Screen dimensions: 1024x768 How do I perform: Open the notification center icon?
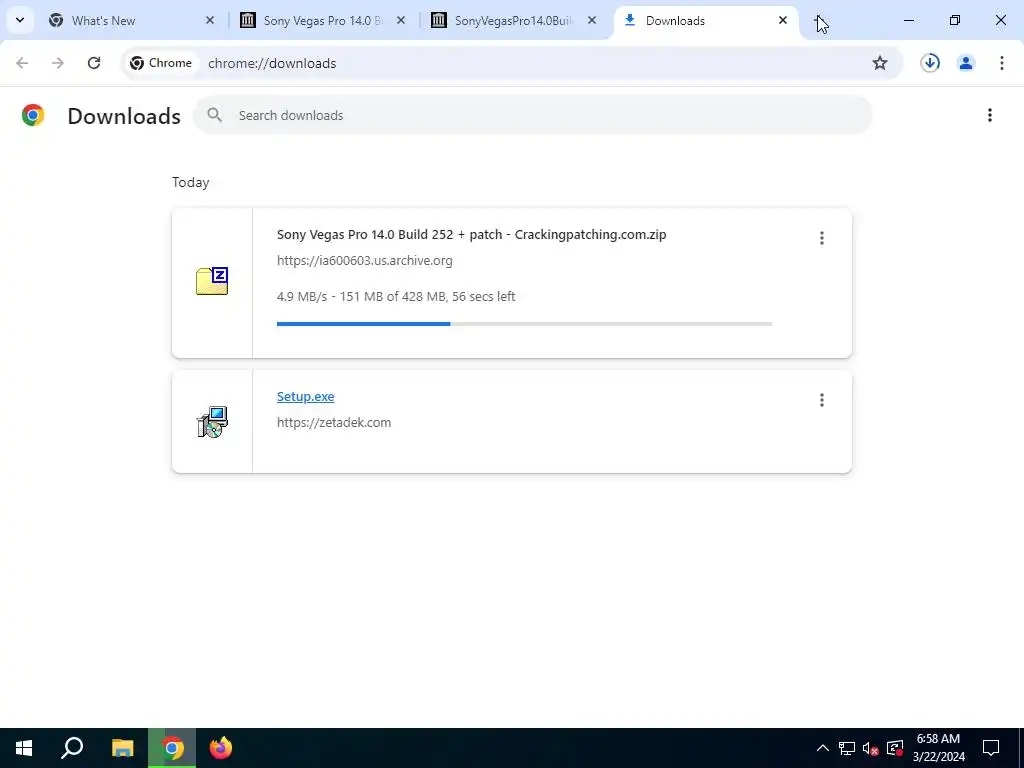click(991, 748)
